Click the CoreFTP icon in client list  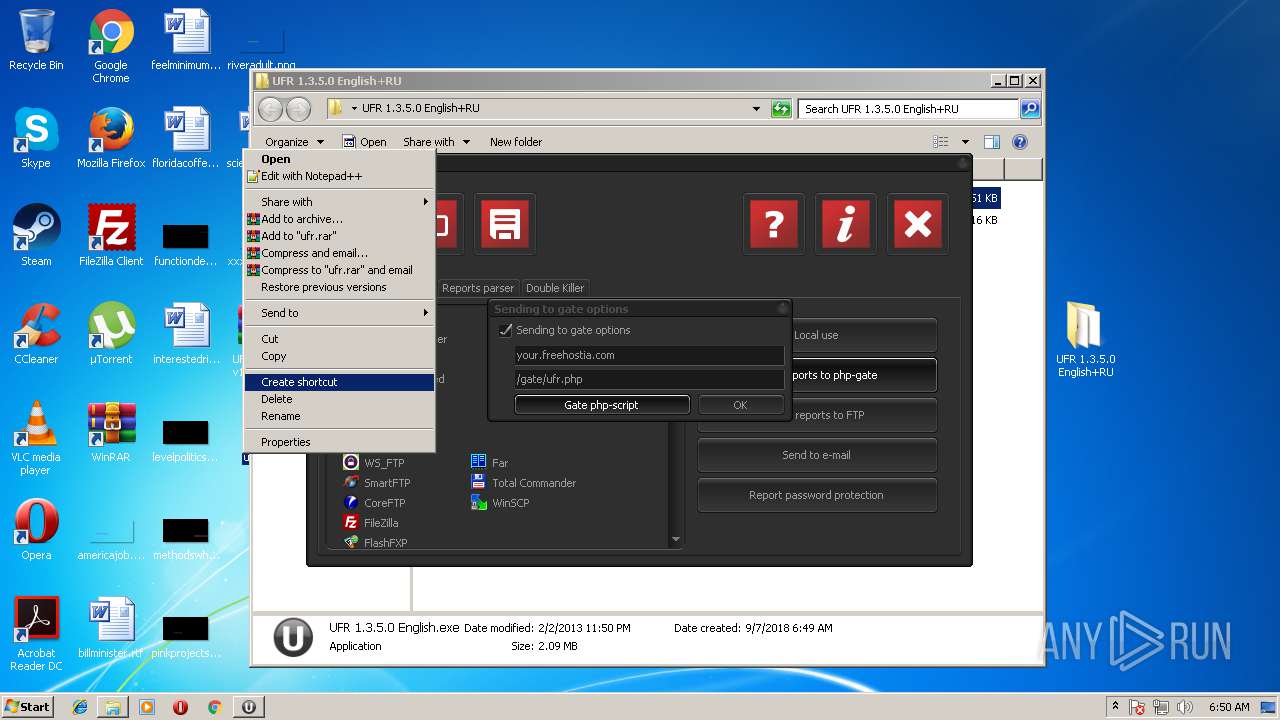coord(351,502)
